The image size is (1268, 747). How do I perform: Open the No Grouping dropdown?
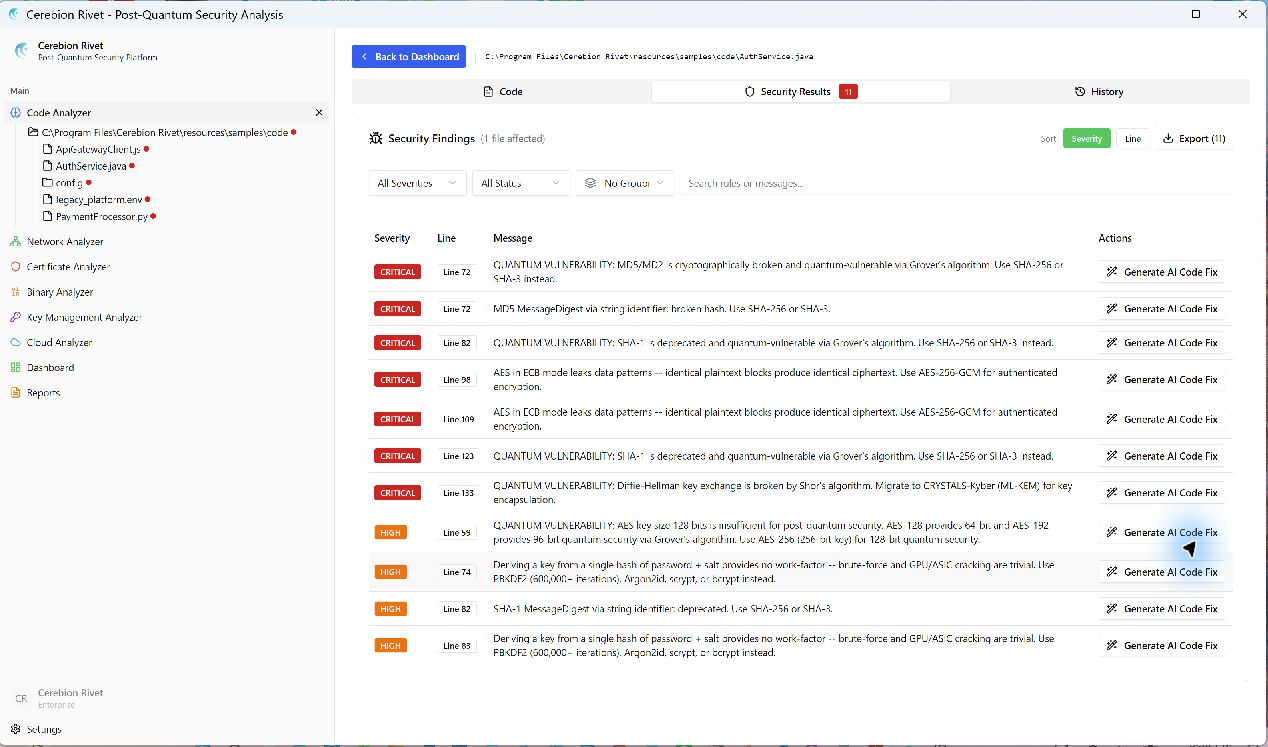(x=626, y=184)
